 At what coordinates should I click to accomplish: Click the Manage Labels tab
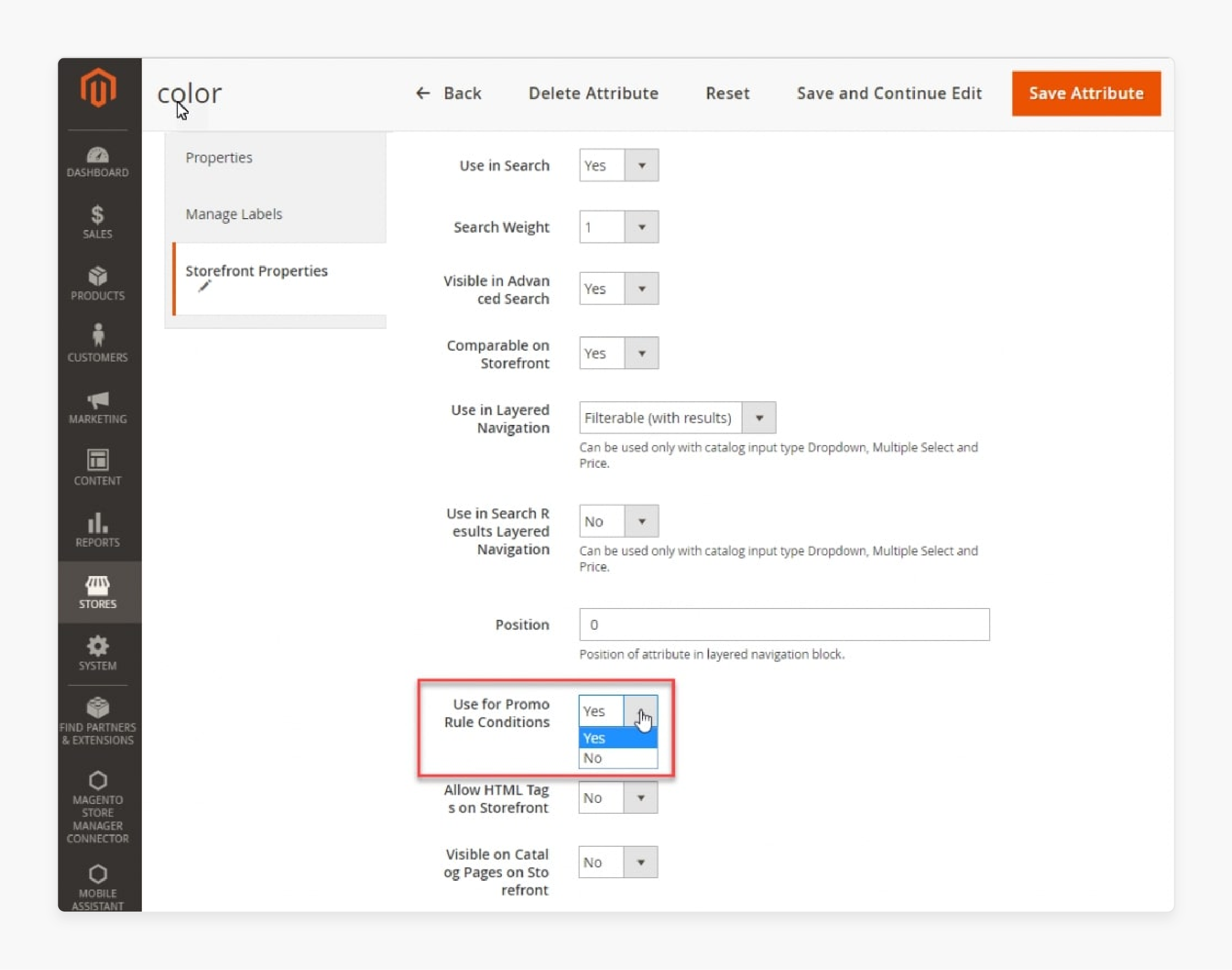click(234, 214)
